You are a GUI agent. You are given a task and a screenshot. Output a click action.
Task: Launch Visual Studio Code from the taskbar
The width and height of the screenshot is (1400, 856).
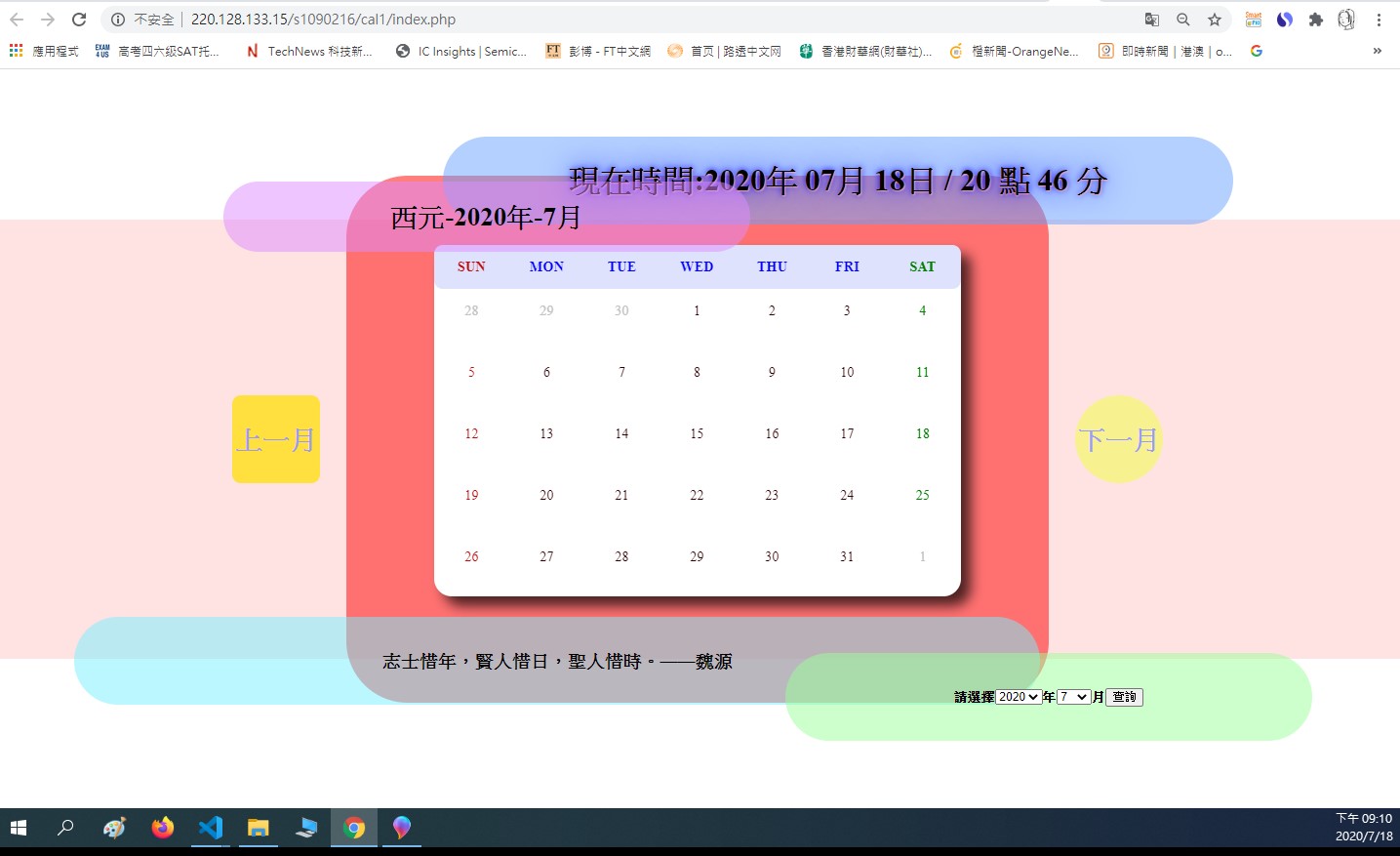[x=211, y=828]
